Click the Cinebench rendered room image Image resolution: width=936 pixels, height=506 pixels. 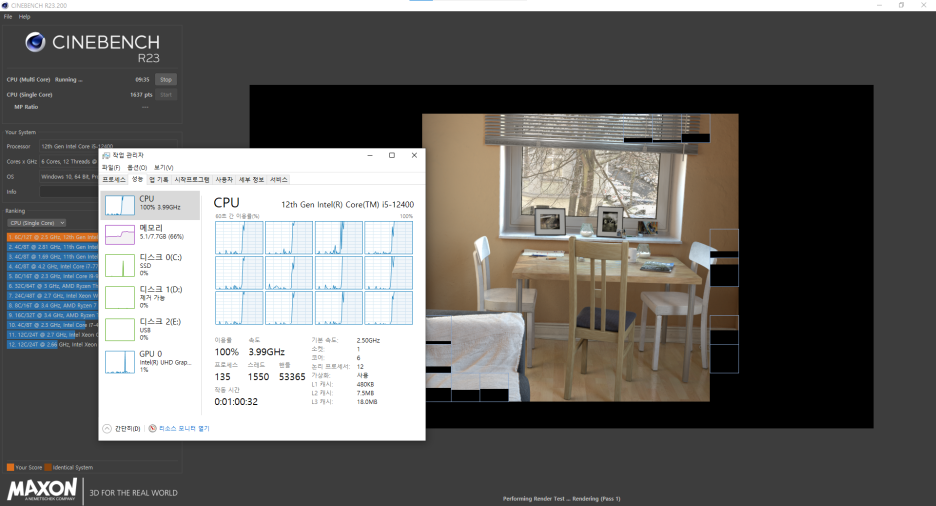pyautogui.click(x=580, y=257)
